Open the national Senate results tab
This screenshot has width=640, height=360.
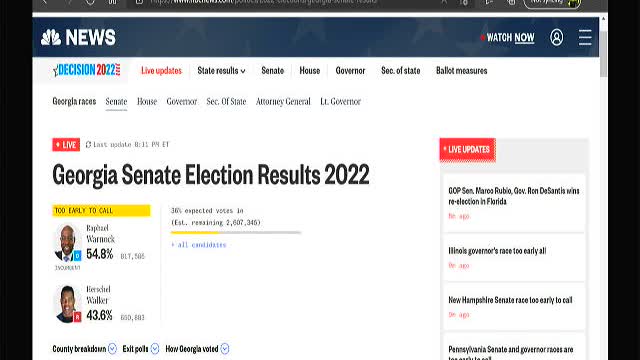point(273,71)
